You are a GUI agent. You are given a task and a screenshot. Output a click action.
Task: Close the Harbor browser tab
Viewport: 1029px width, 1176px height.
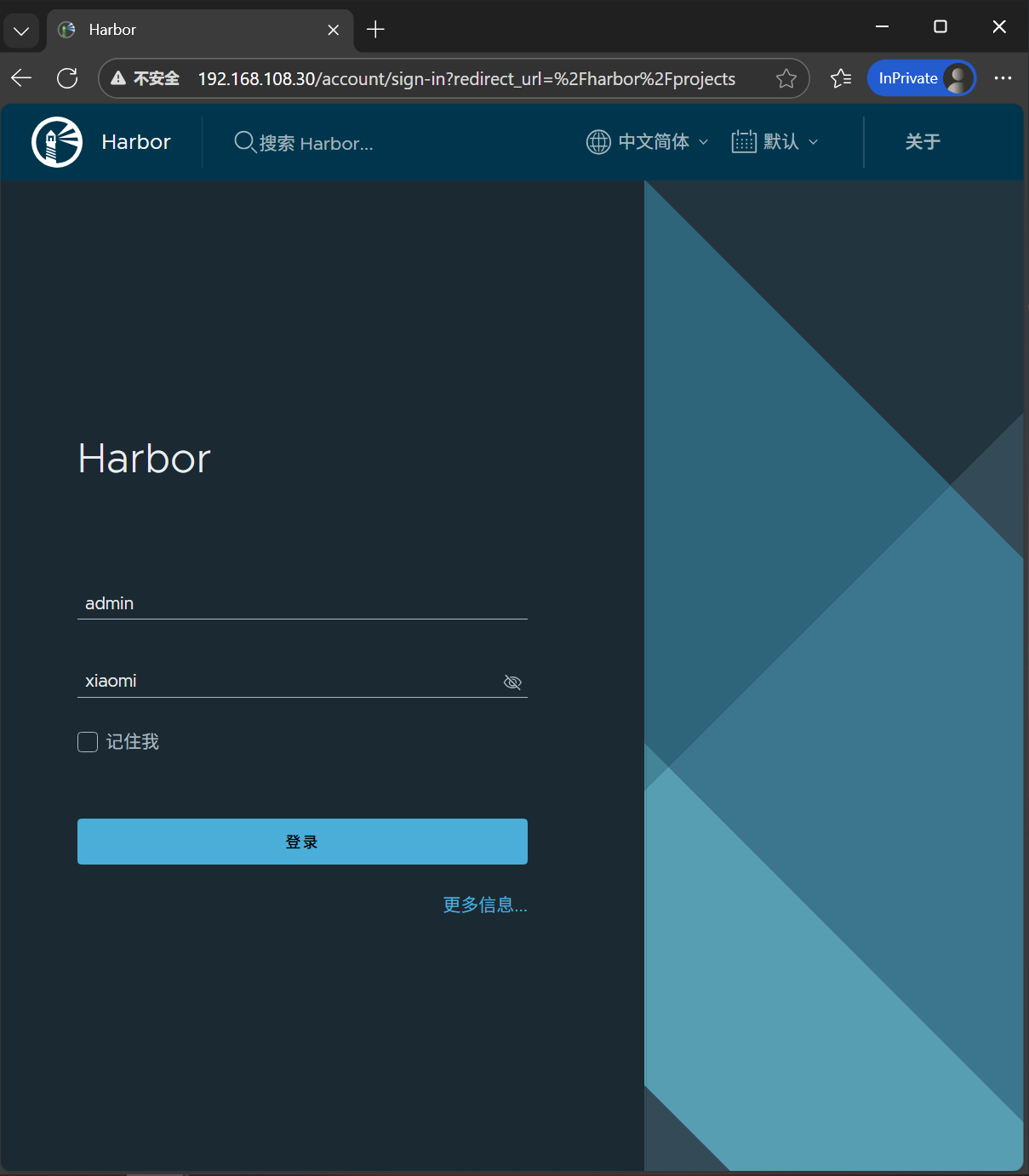[x=334, y=30]
